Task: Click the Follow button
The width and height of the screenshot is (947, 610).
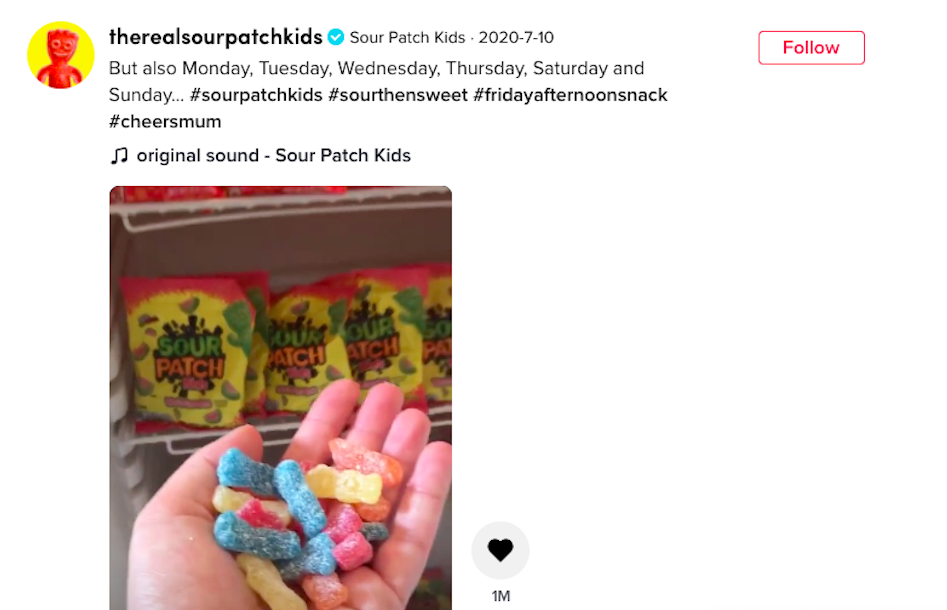Action: 811,48
